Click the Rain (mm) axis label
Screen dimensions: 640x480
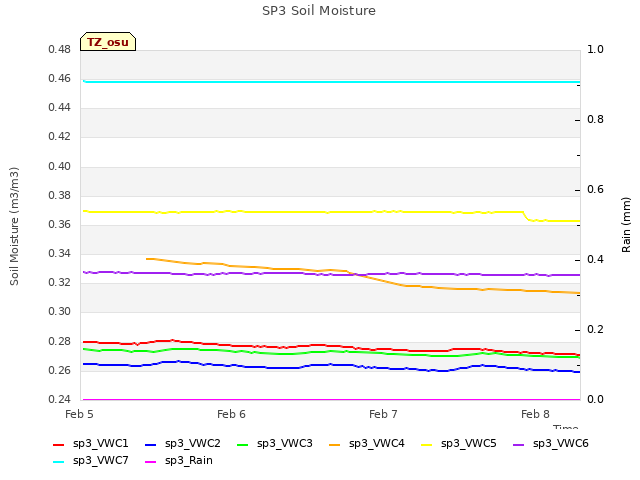[x=626, y=225]
